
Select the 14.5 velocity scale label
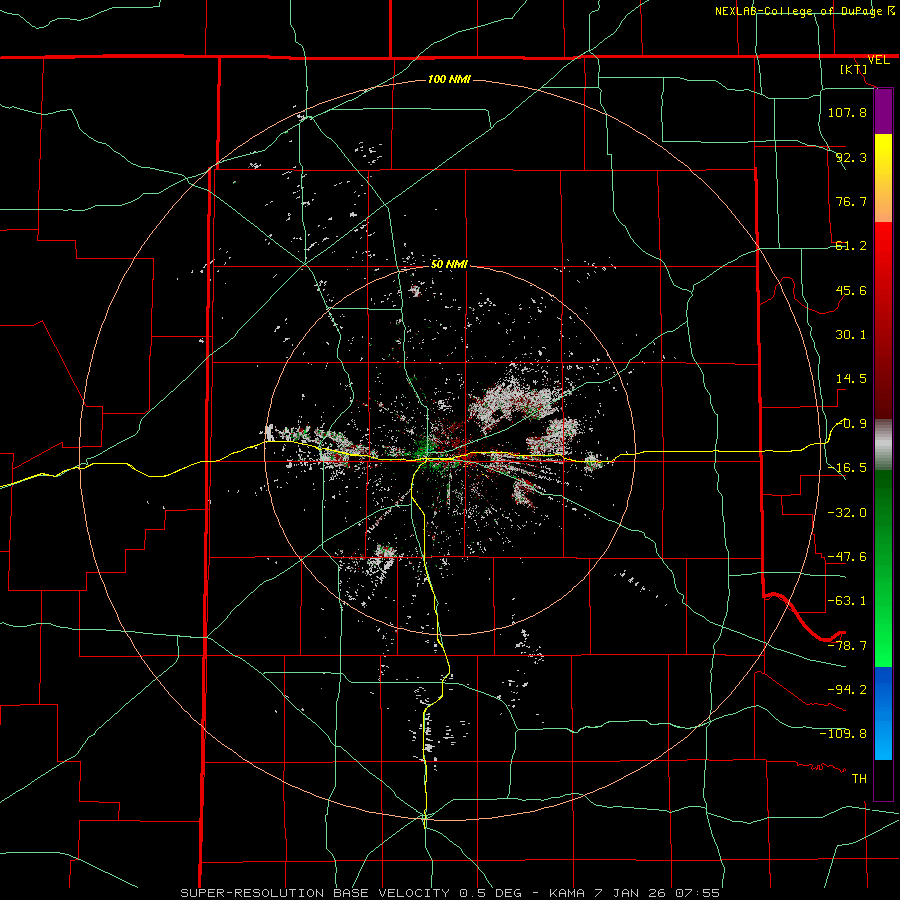tap(851, 379)
